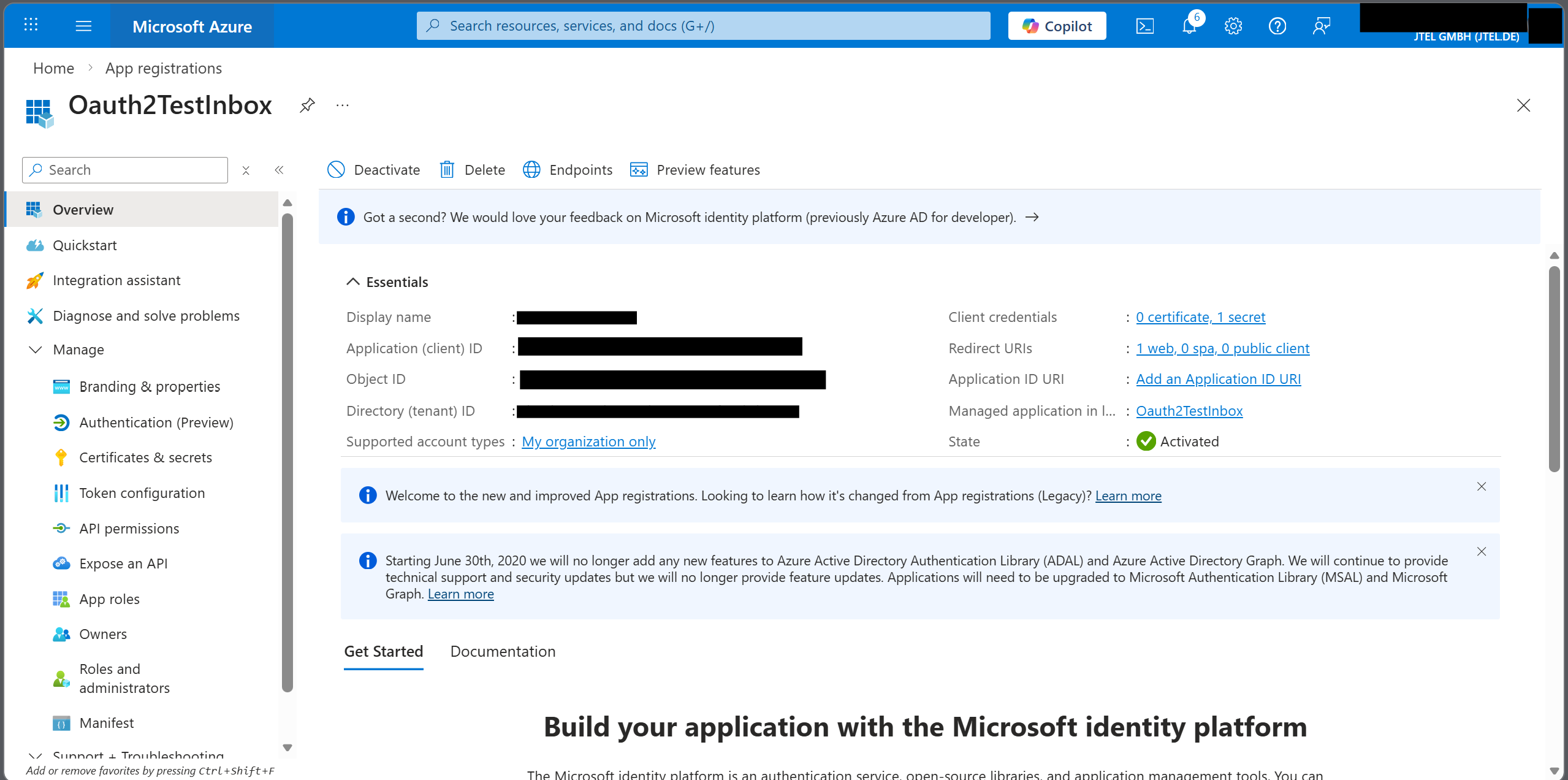The width and height of the screenshot is (1568, 780).
Task: Open the notifications bell
Action: pyautogui.click(x=1189, y=26)
